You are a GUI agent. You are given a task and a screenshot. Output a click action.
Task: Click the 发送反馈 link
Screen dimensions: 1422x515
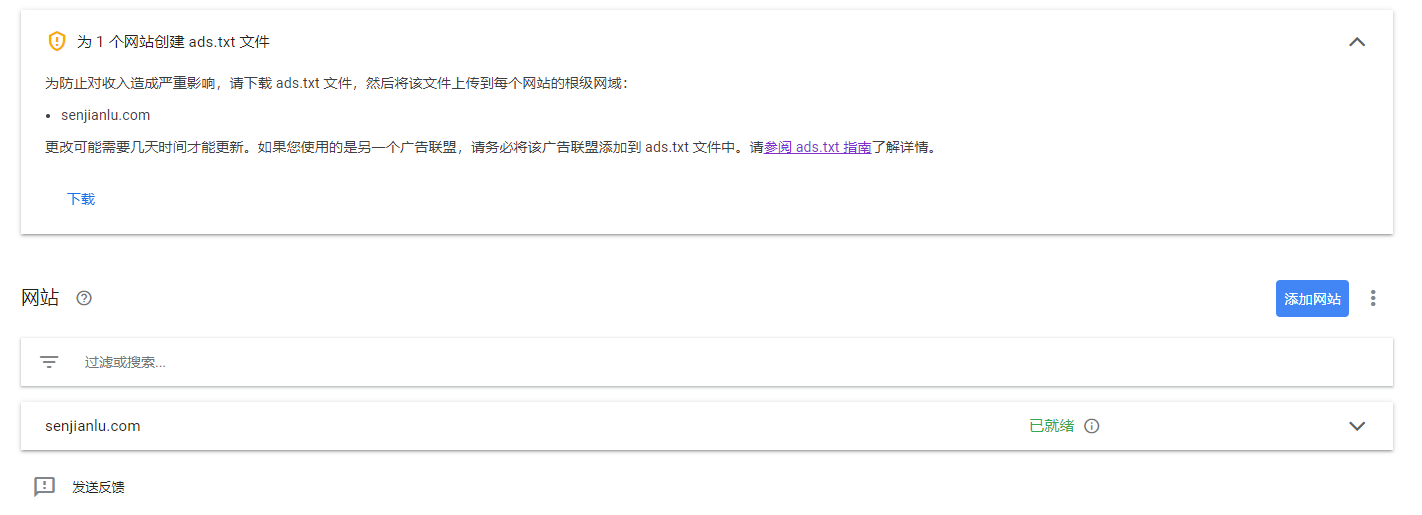98,487
